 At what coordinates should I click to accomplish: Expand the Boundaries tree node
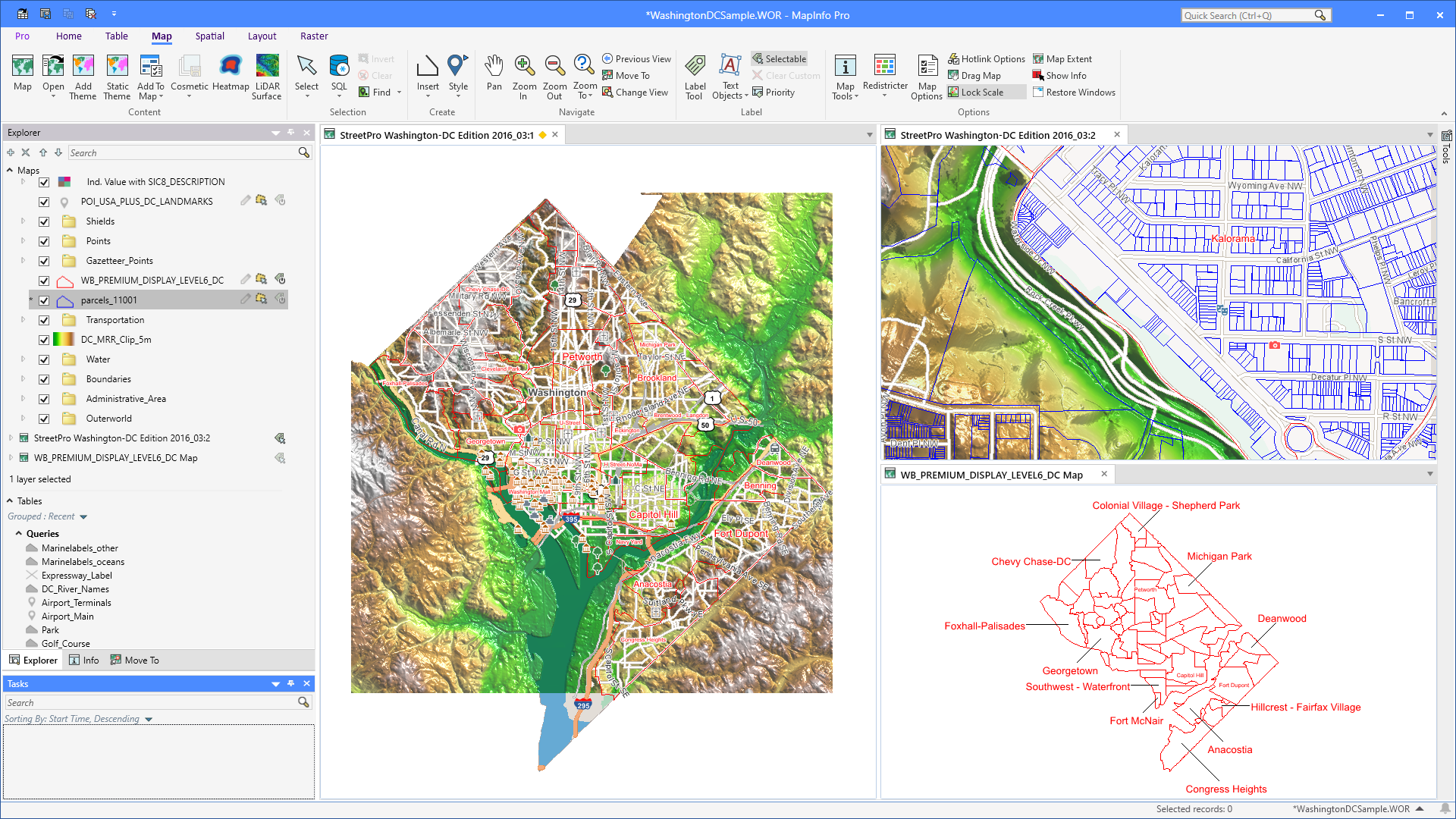(x=22, y=379)
